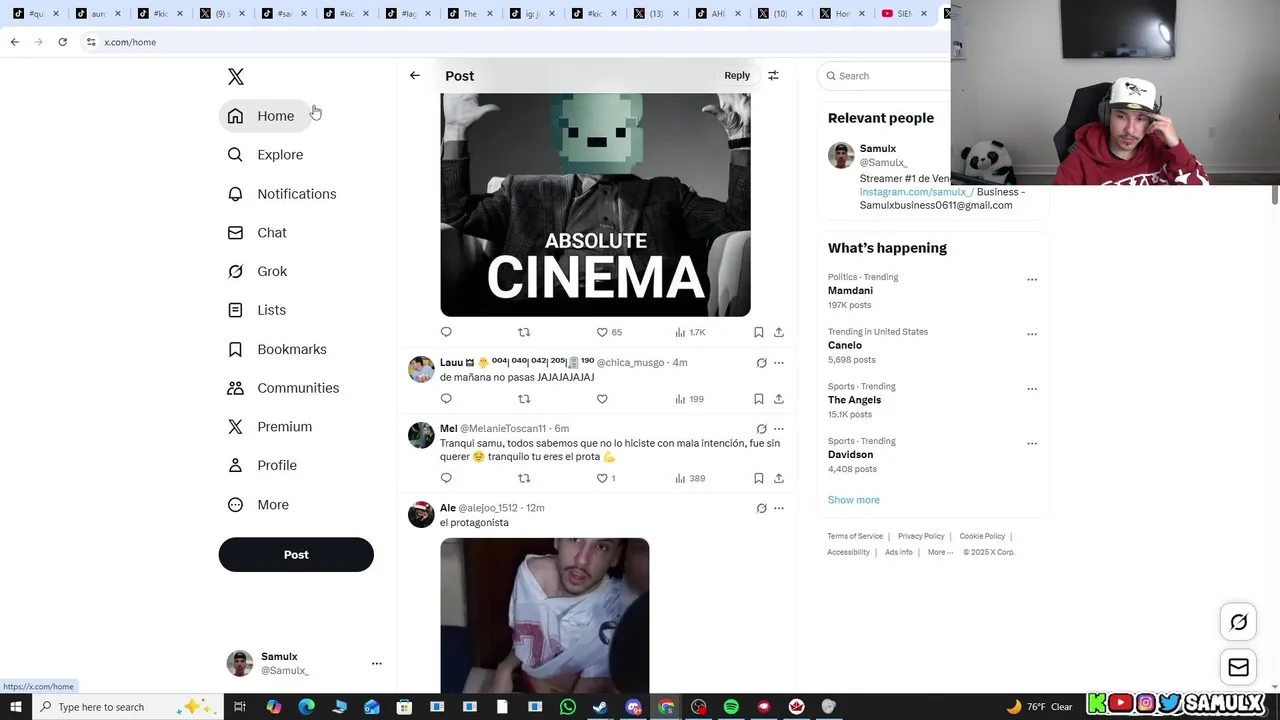1280x720 pixels.
Task: Share the @chica_musgo reply
Action: click(x=779, y=399)
